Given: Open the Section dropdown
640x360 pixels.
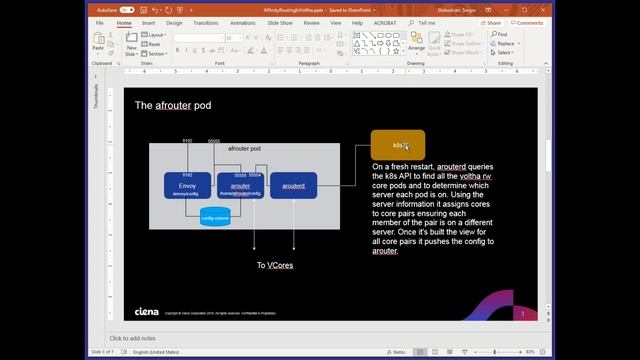Looking at the screenshot, I should click(154, 53).
